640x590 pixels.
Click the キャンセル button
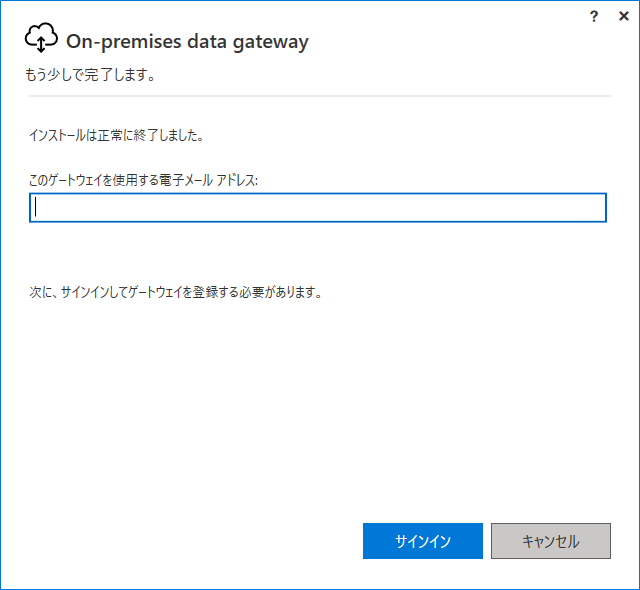551,541
